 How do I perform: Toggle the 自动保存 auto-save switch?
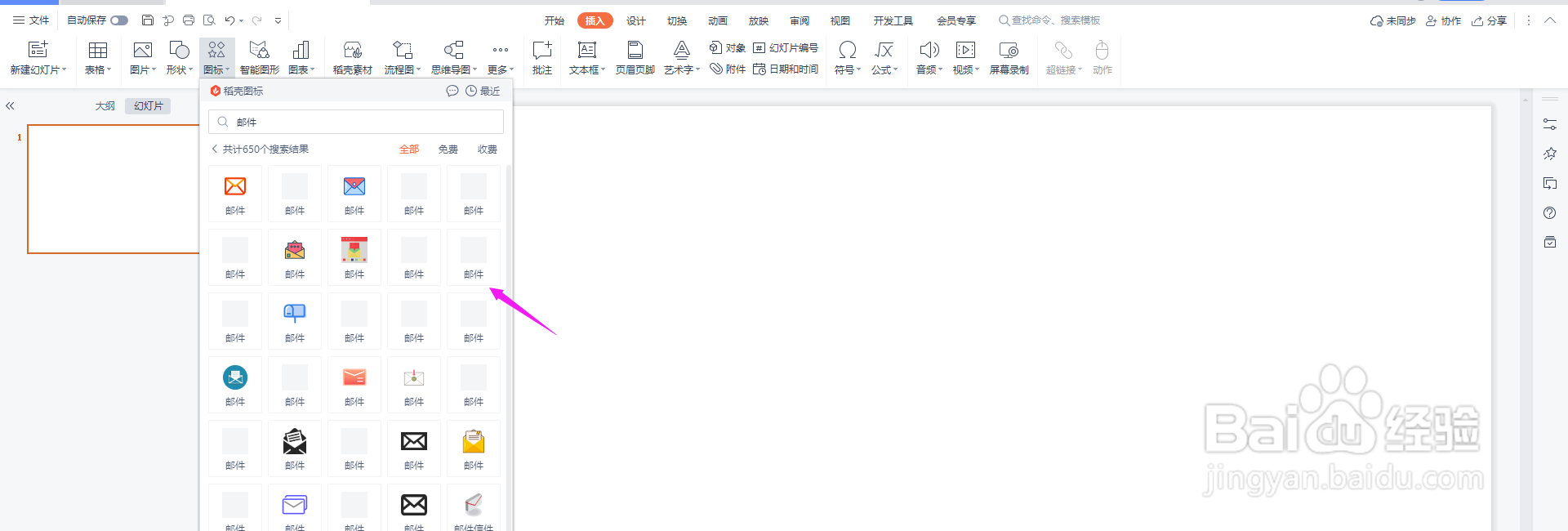[x=119, y=20]
